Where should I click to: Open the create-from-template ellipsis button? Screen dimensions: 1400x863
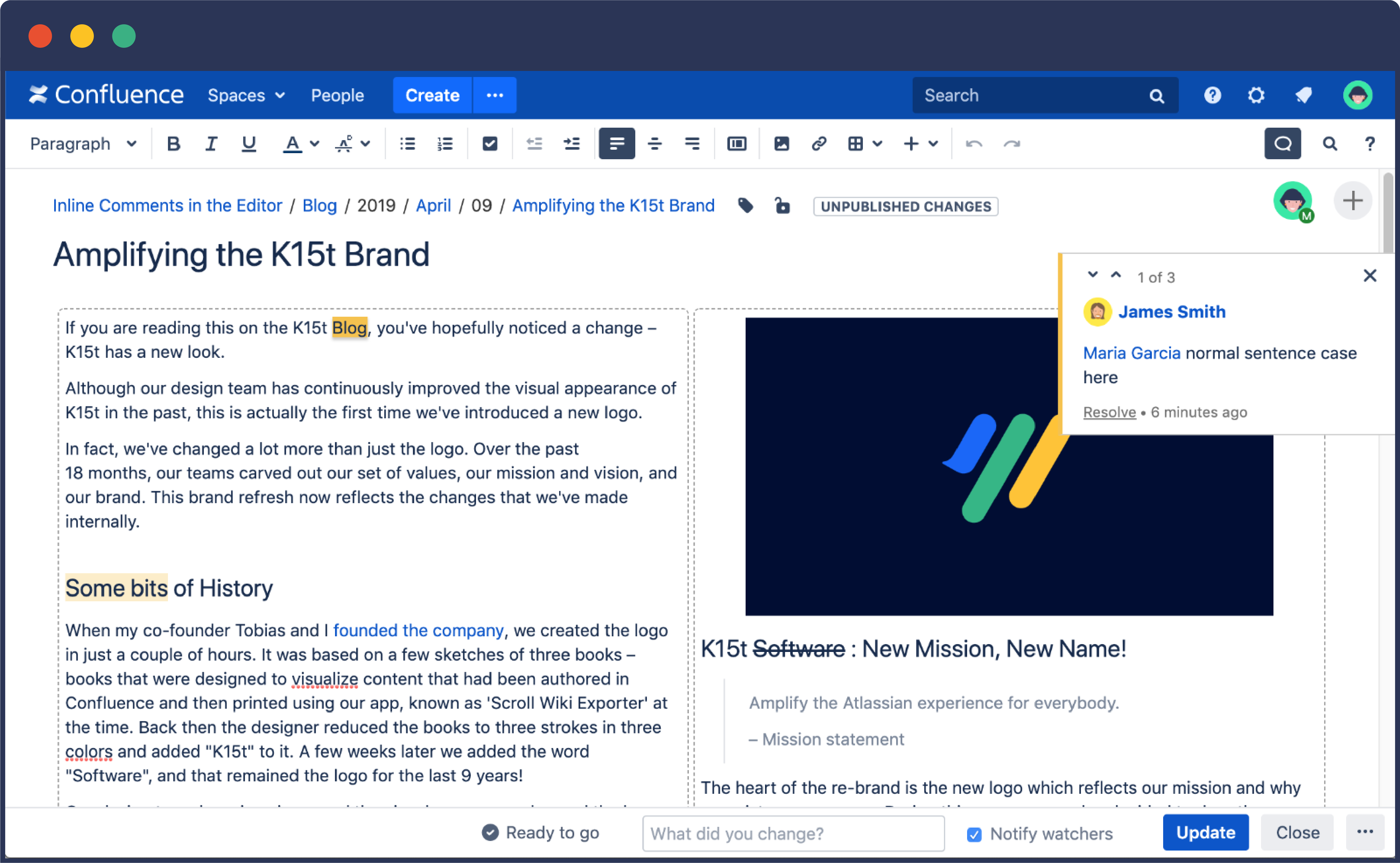tap(495, 95)
